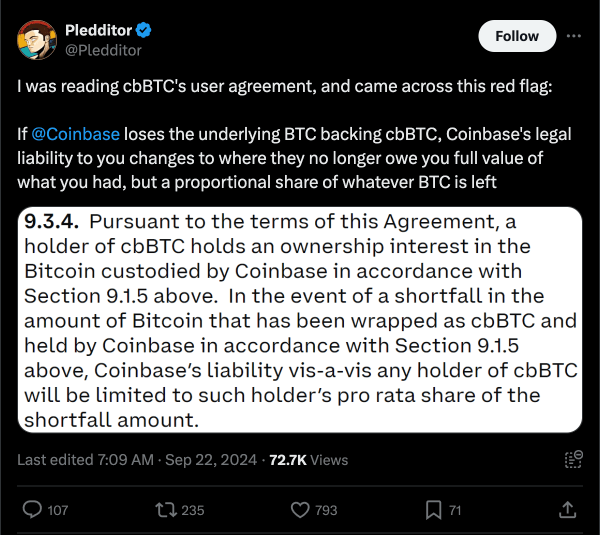Share the post via share icon
600x535 pixels.
(x=567, y=509)
